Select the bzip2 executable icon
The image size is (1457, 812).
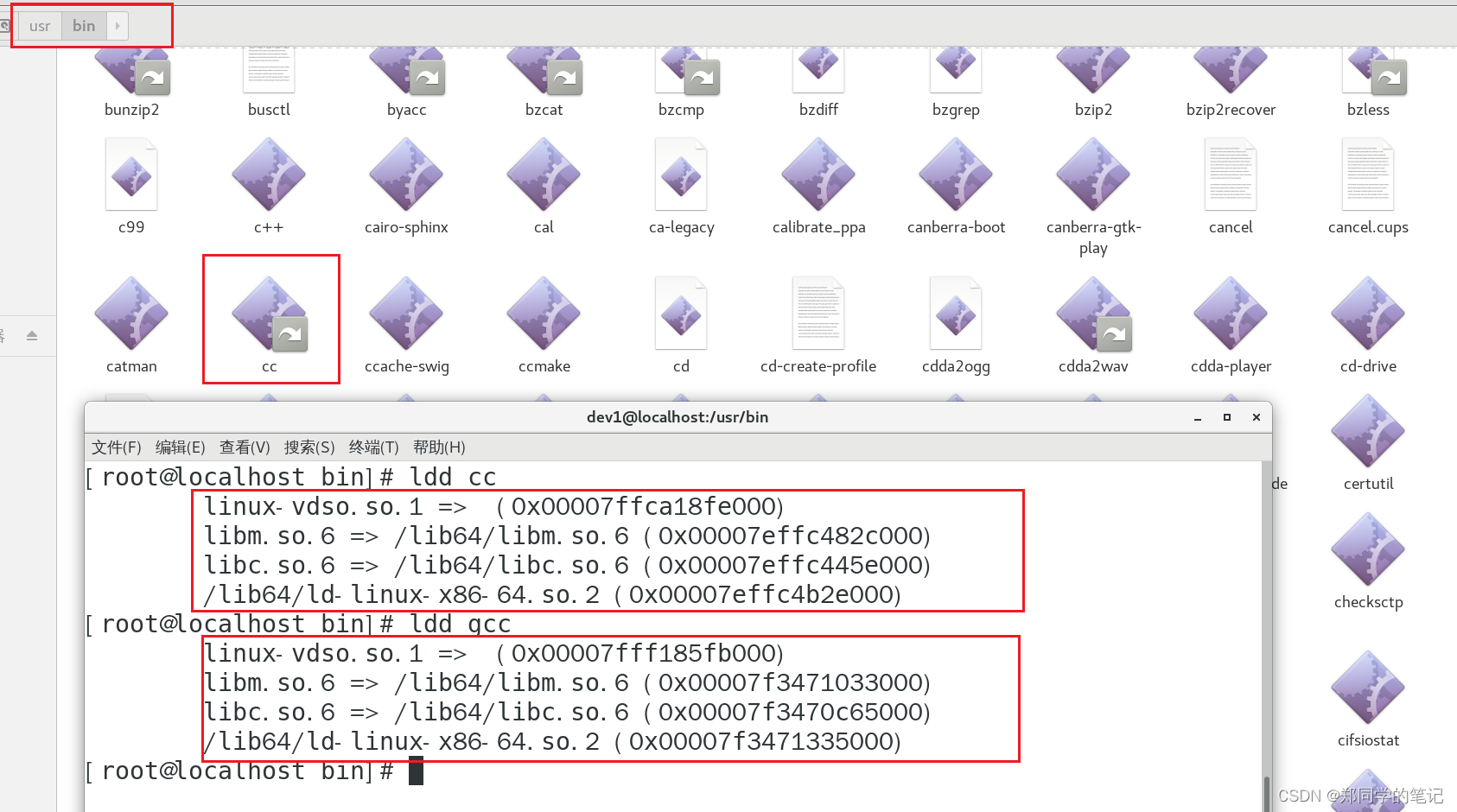pyautogui.click(x=1093, y=71)
